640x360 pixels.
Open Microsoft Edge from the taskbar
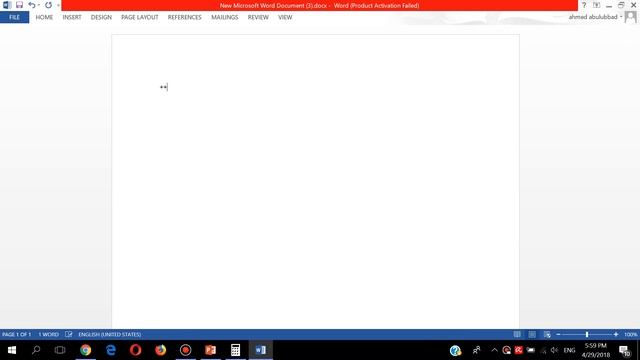111,350
